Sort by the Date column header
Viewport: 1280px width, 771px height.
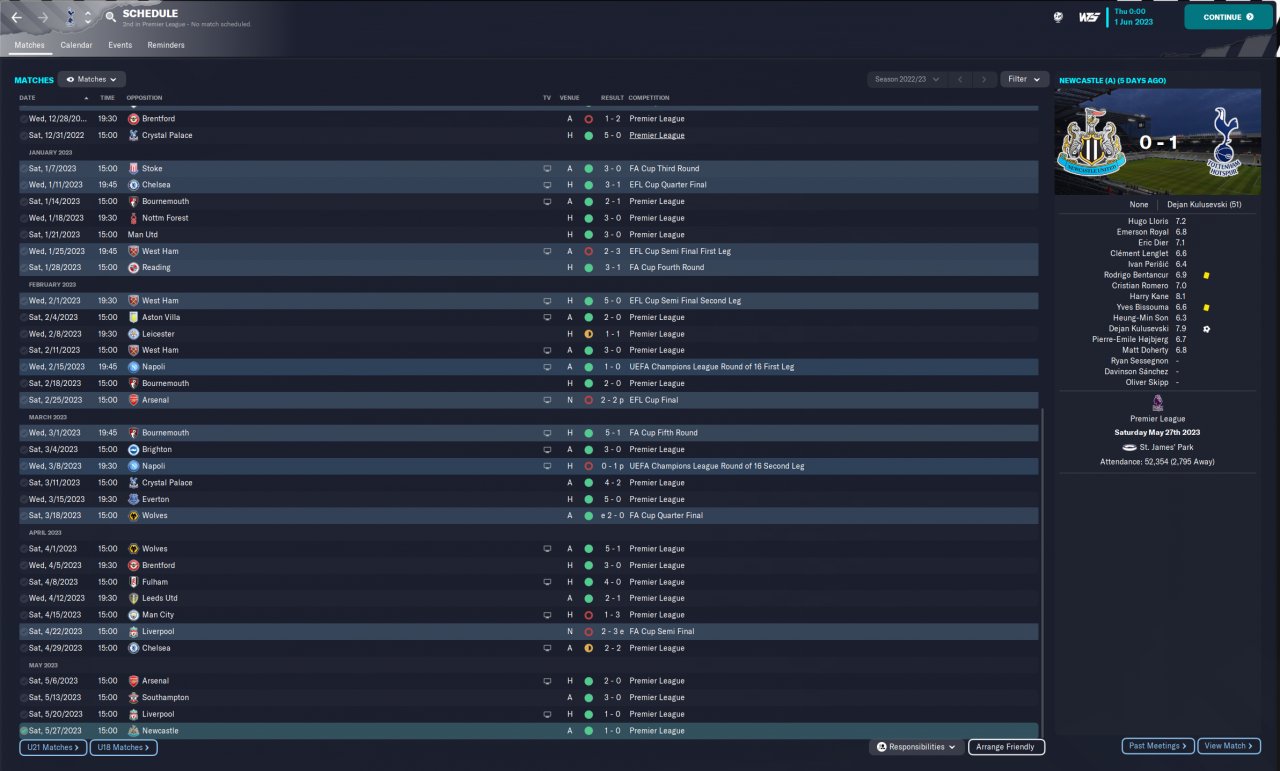tap(27, 98)
